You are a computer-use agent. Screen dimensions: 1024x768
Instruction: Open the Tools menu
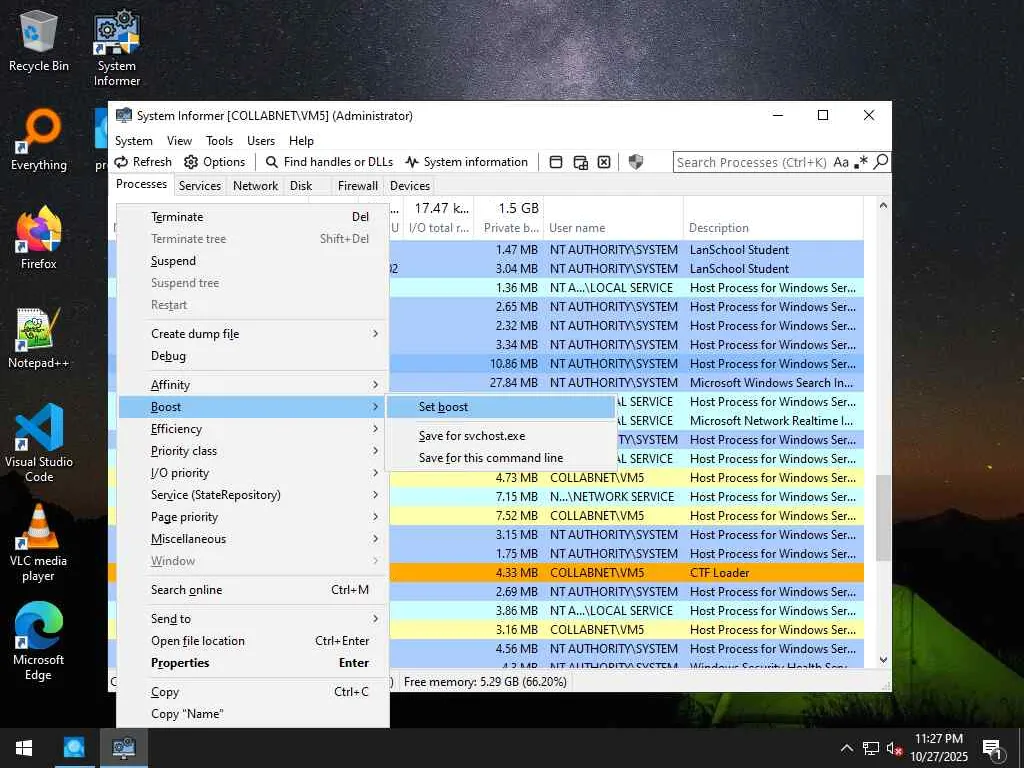coord(219,140)
